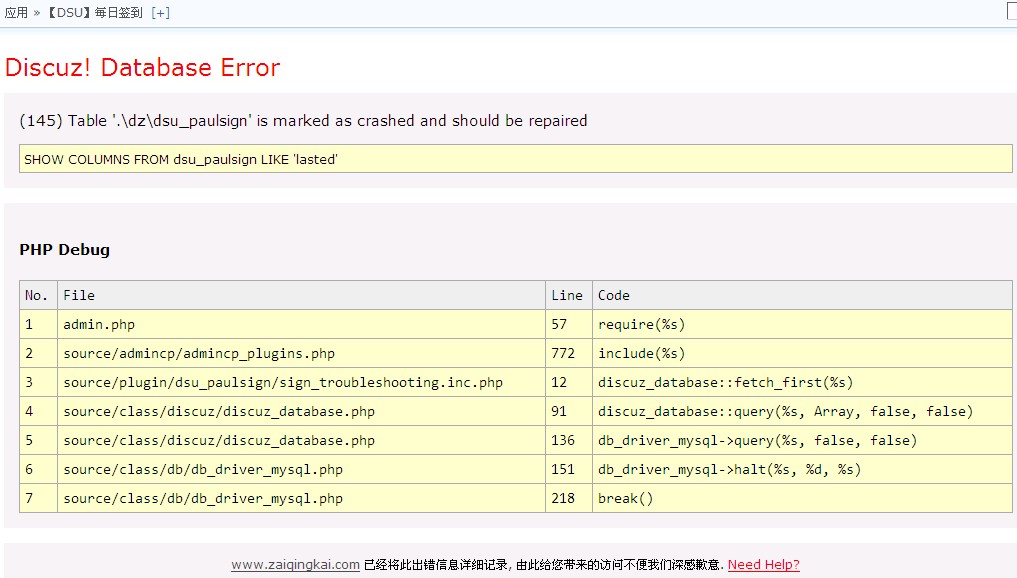Select line number 136 cell
This screenshot has height=578, width=1017.
(x=569, y=440)
